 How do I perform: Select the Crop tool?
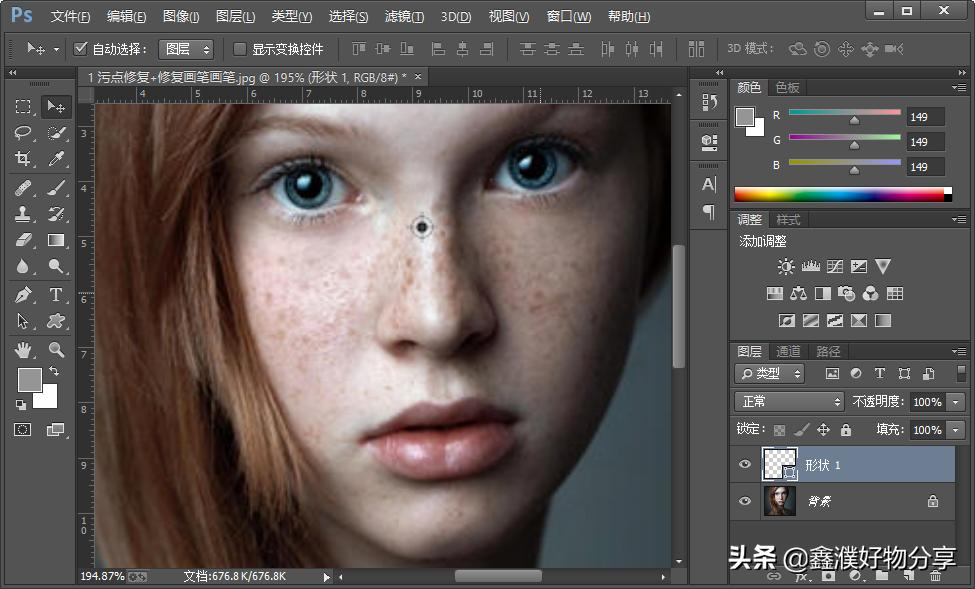tap(23, 159)
